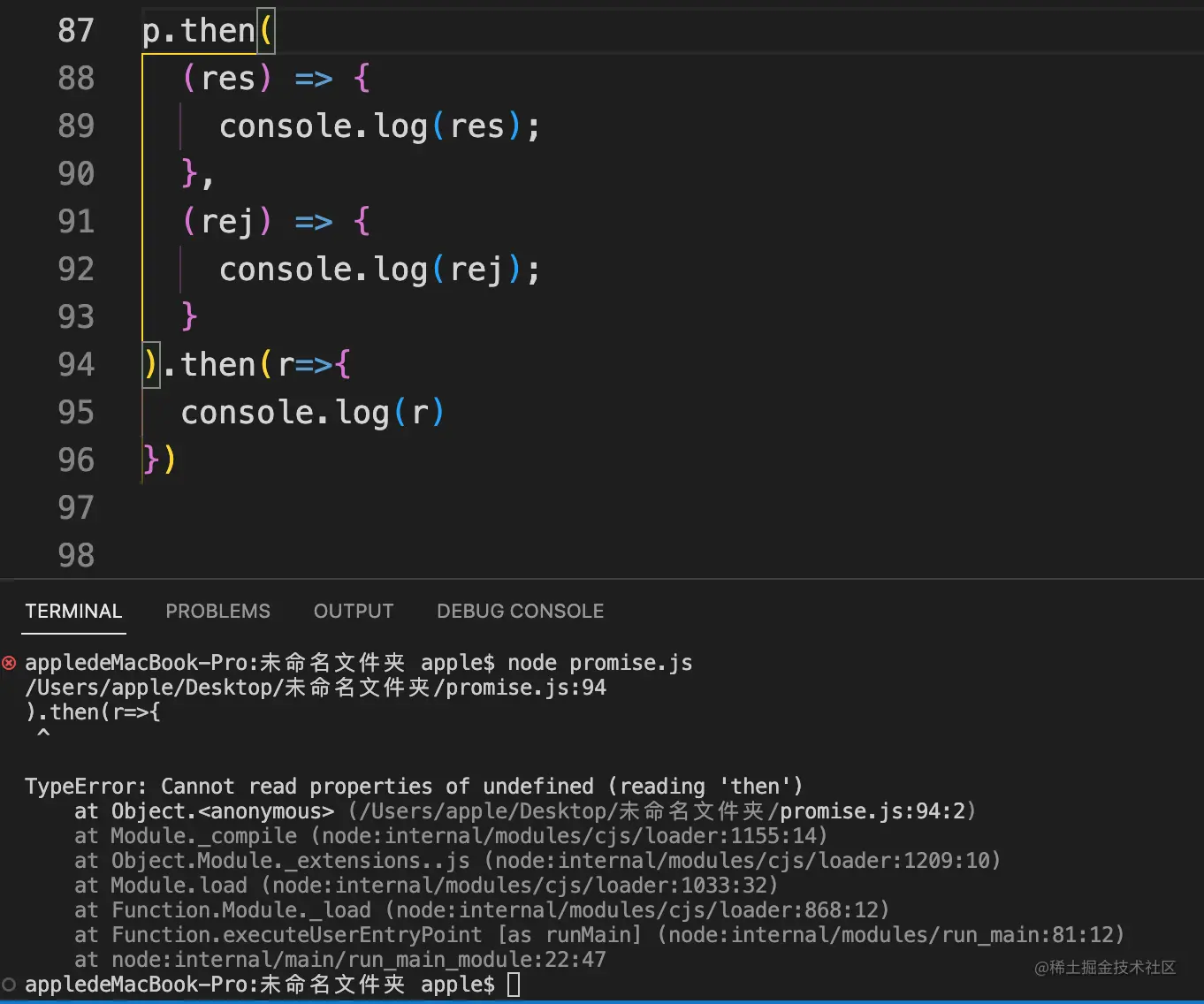Click 'console.log(res);' on line 89
1204x1004 pixels.
coord(379,126)
